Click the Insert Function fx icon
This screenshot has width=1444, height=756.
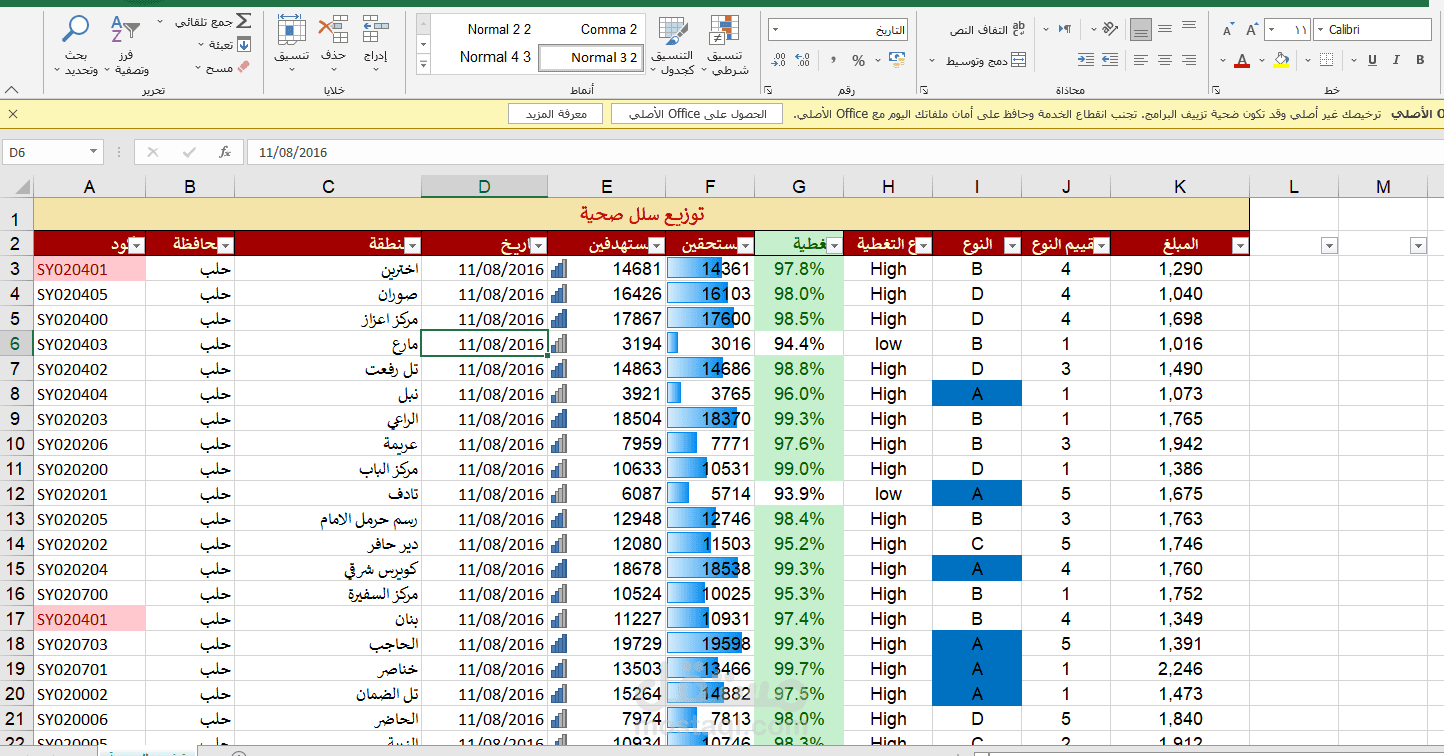click(x=225, y=152)
